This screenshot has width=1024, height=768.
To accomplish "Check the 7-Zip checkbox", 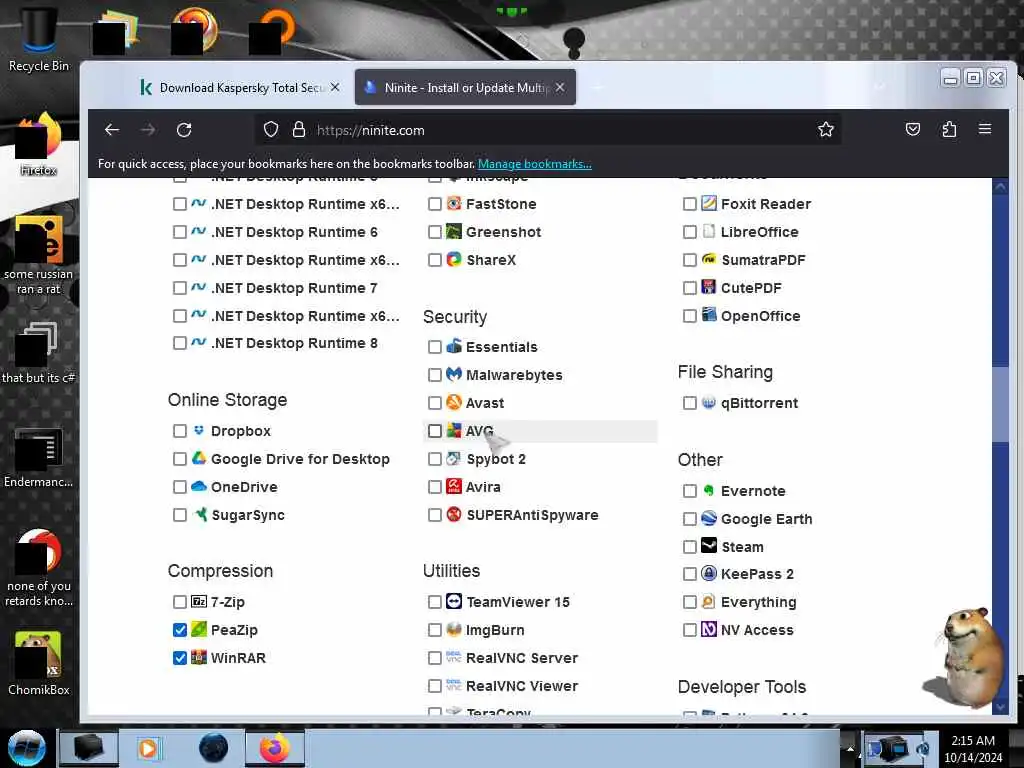I will (180, 601).
